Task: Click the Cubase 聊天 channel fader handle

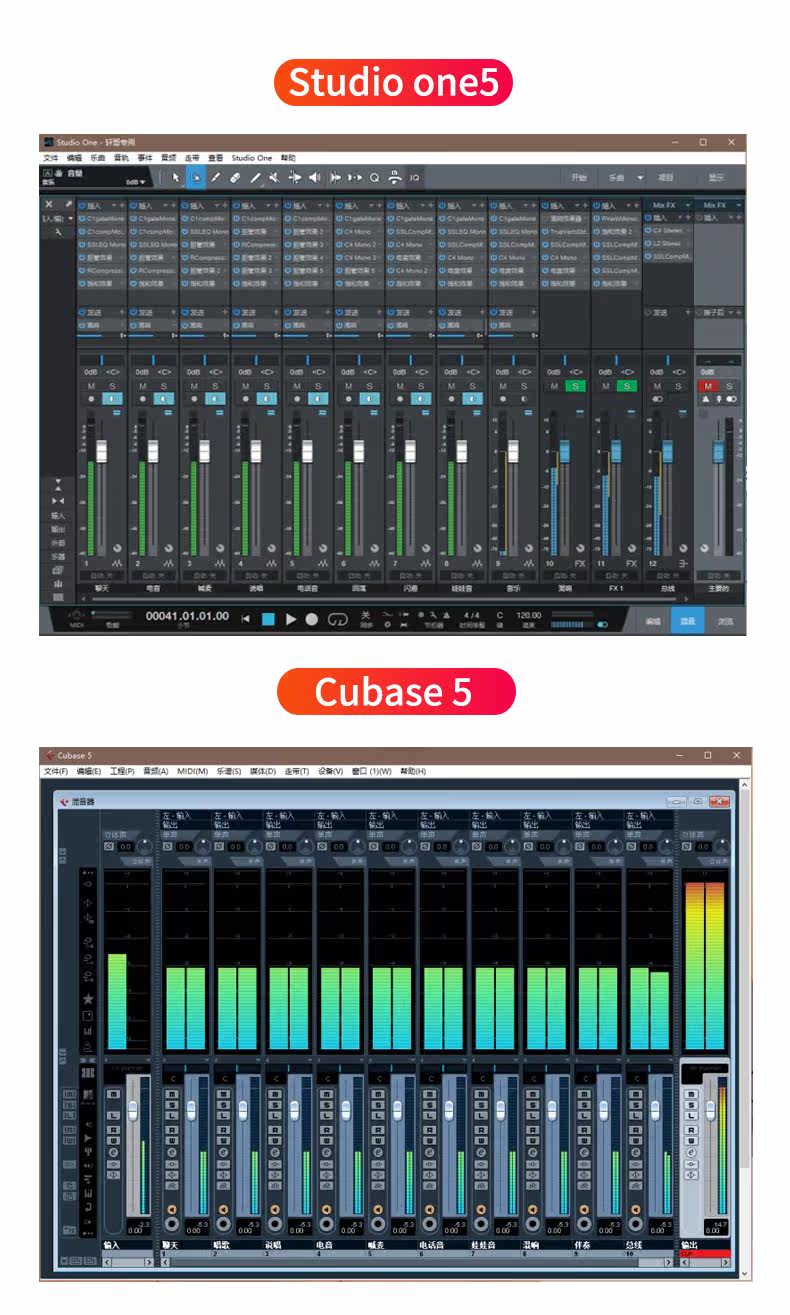Action: tap(192, 1110)
